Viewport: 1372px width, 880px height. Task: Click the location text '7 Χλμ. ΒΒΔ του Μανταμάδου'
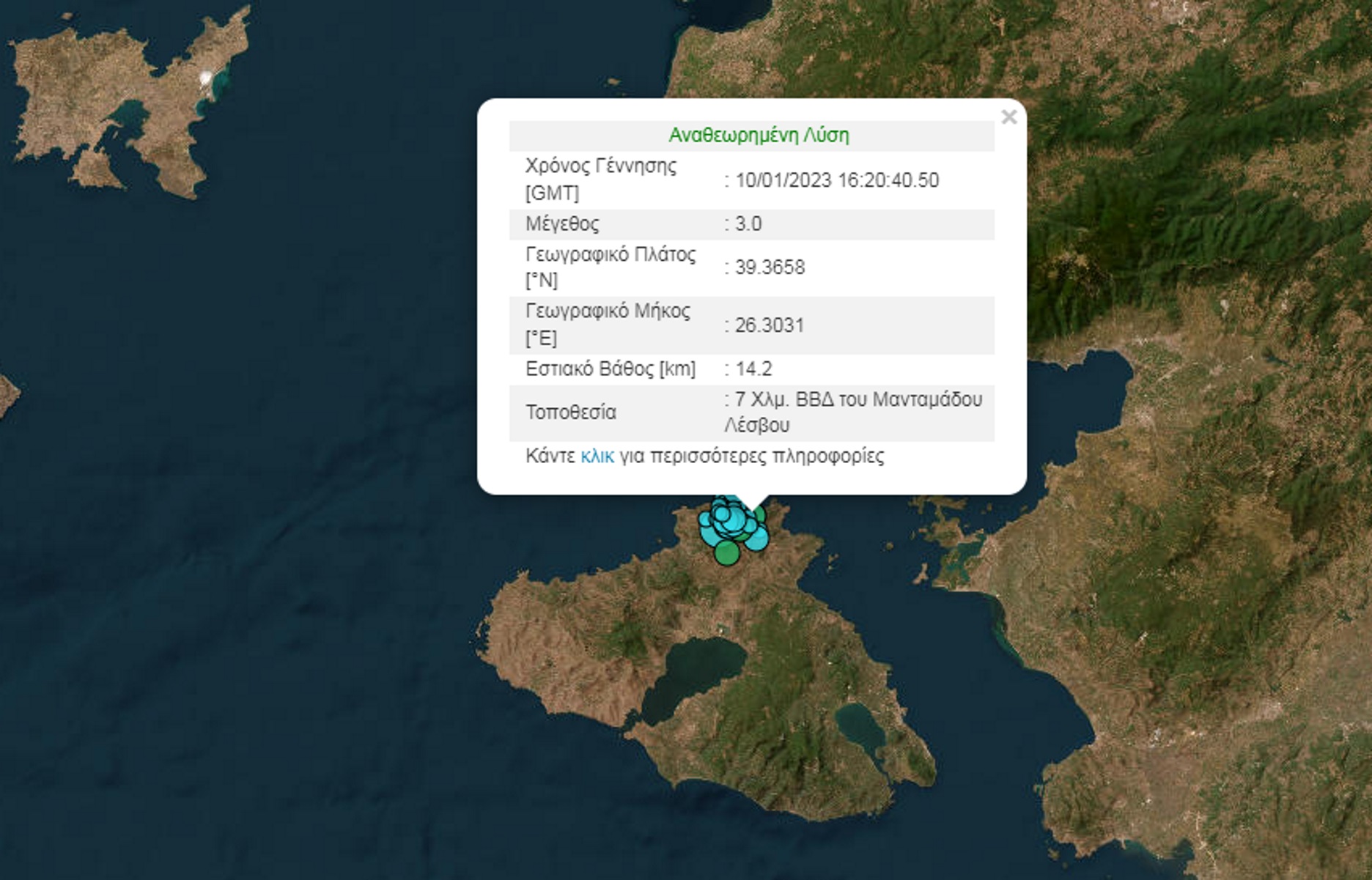tap(857, 400)
